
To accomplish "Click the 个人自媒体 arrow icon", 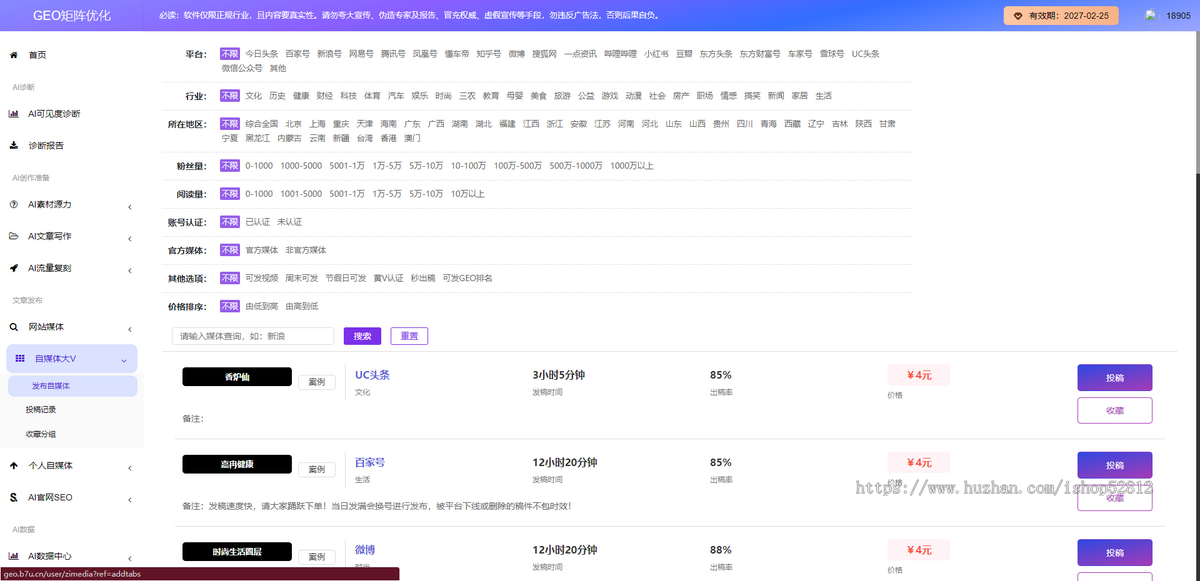I will [x=13, y=465].
